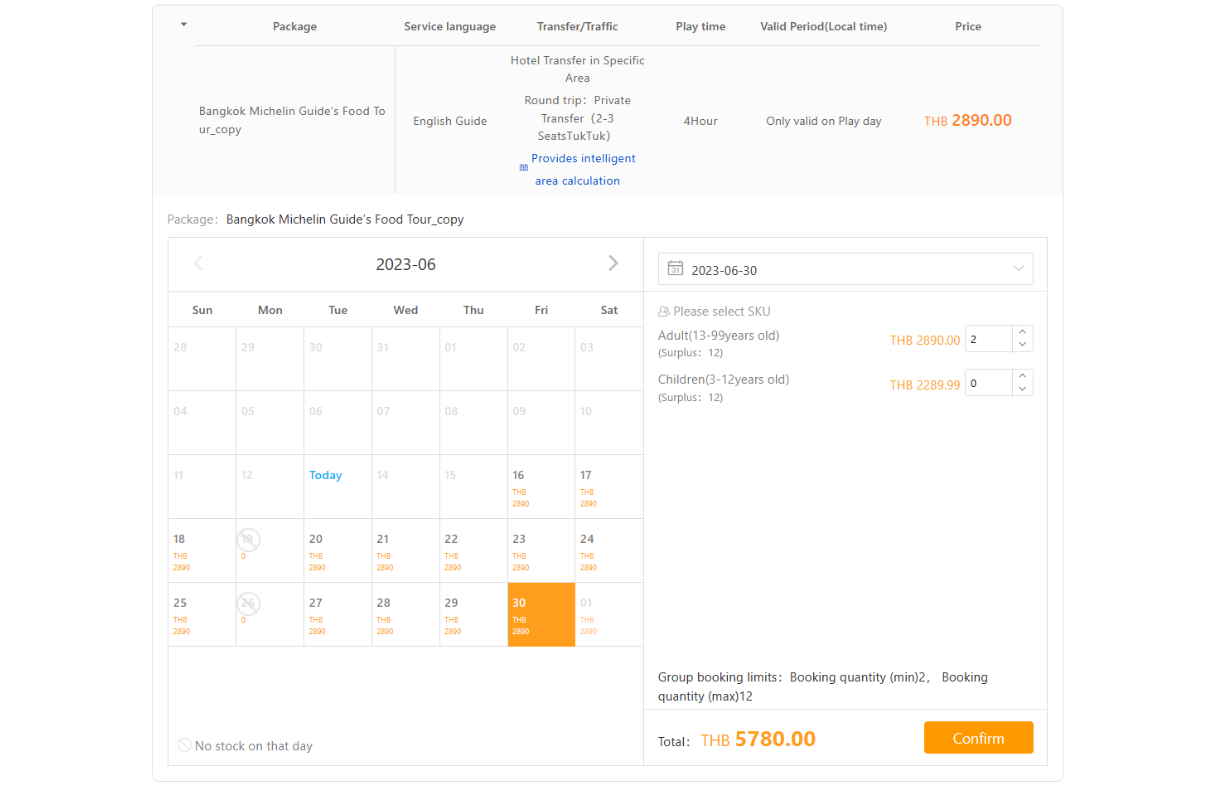The height and width of the screenshot is (788, 1206).
Task: Select June 24 on the calendar
Action: [x=609, y=550]
